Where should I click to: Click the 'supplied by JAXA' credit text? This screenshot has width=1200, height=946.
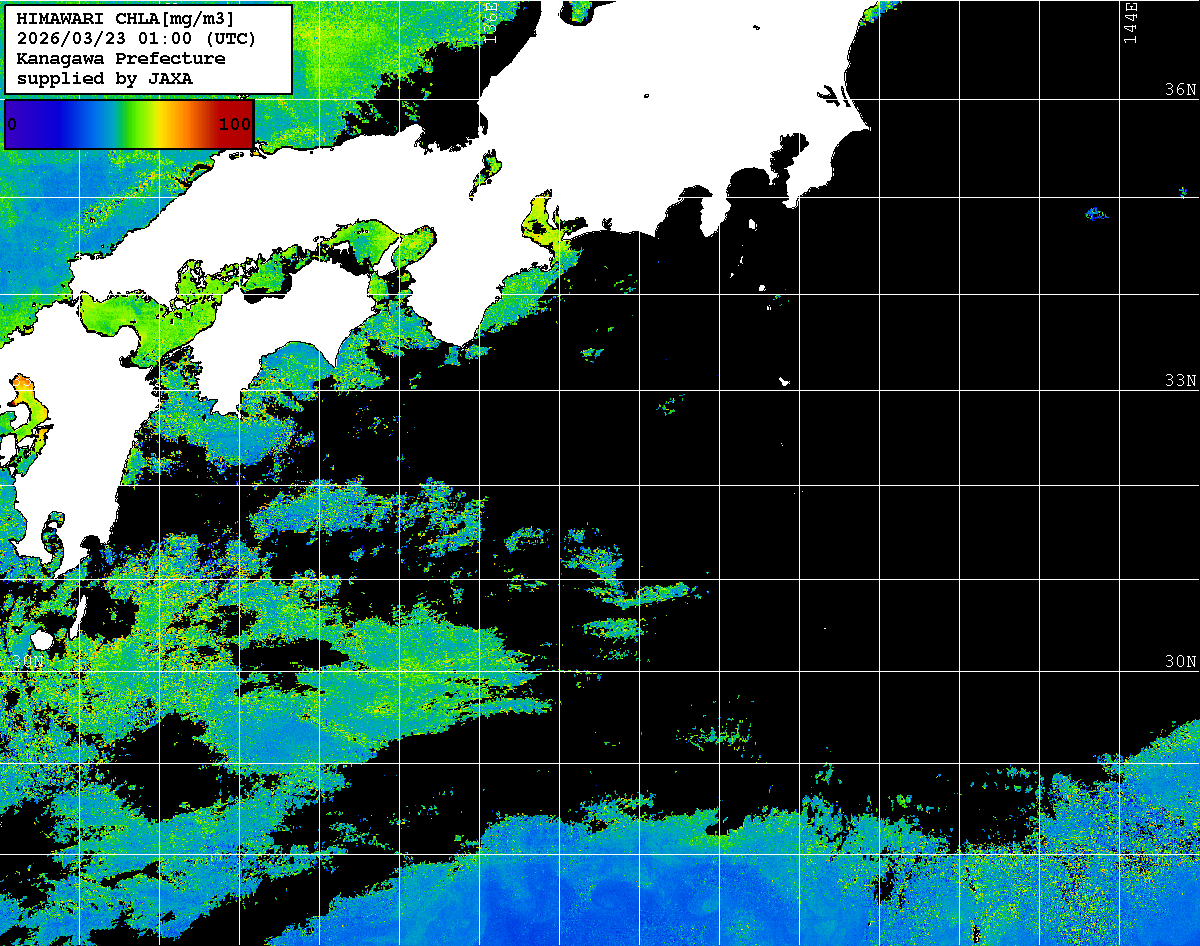[105, 78]
